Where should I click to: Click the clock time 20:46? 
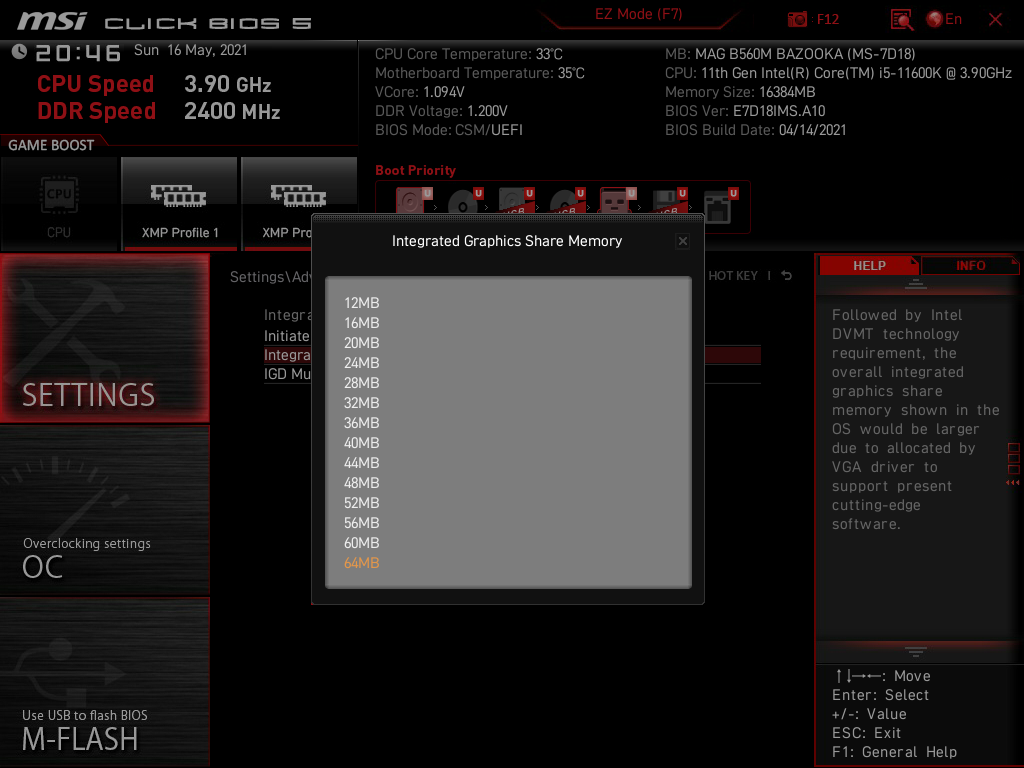[78, 53]
